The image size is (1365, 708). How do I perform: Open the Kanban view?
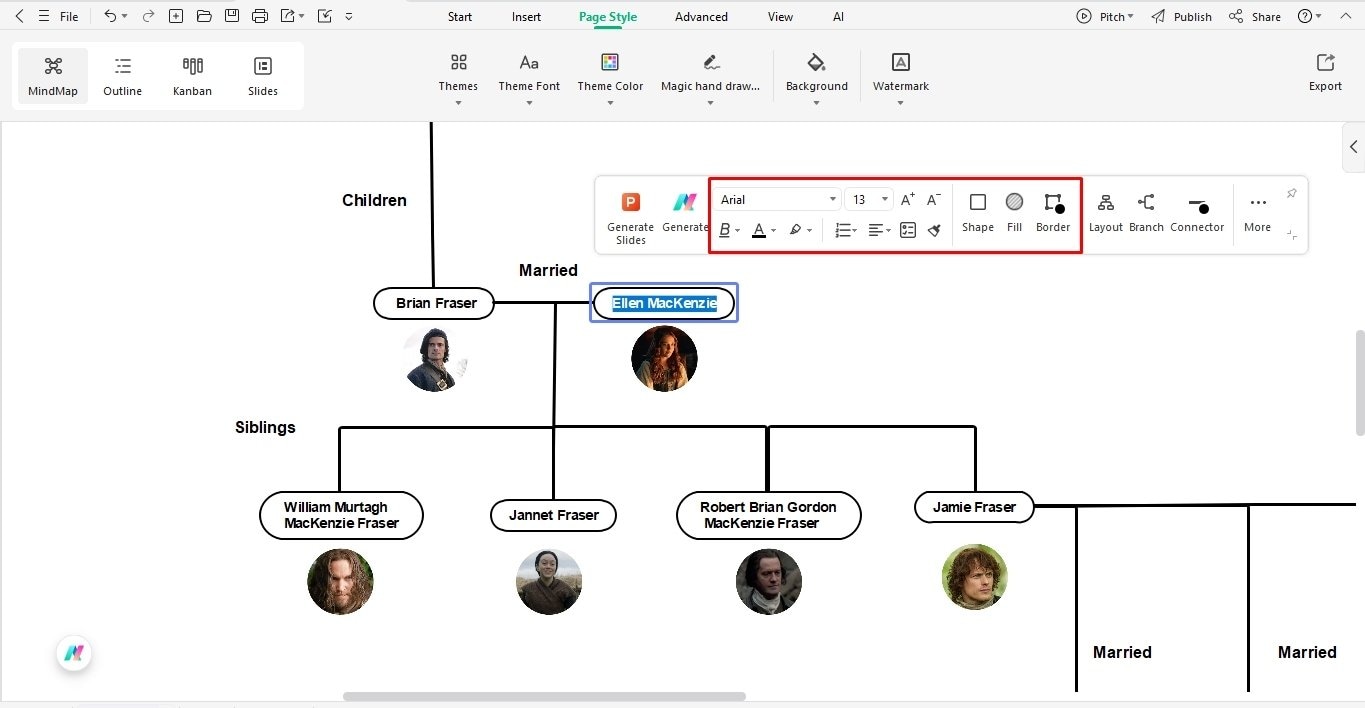click(192, 75)
